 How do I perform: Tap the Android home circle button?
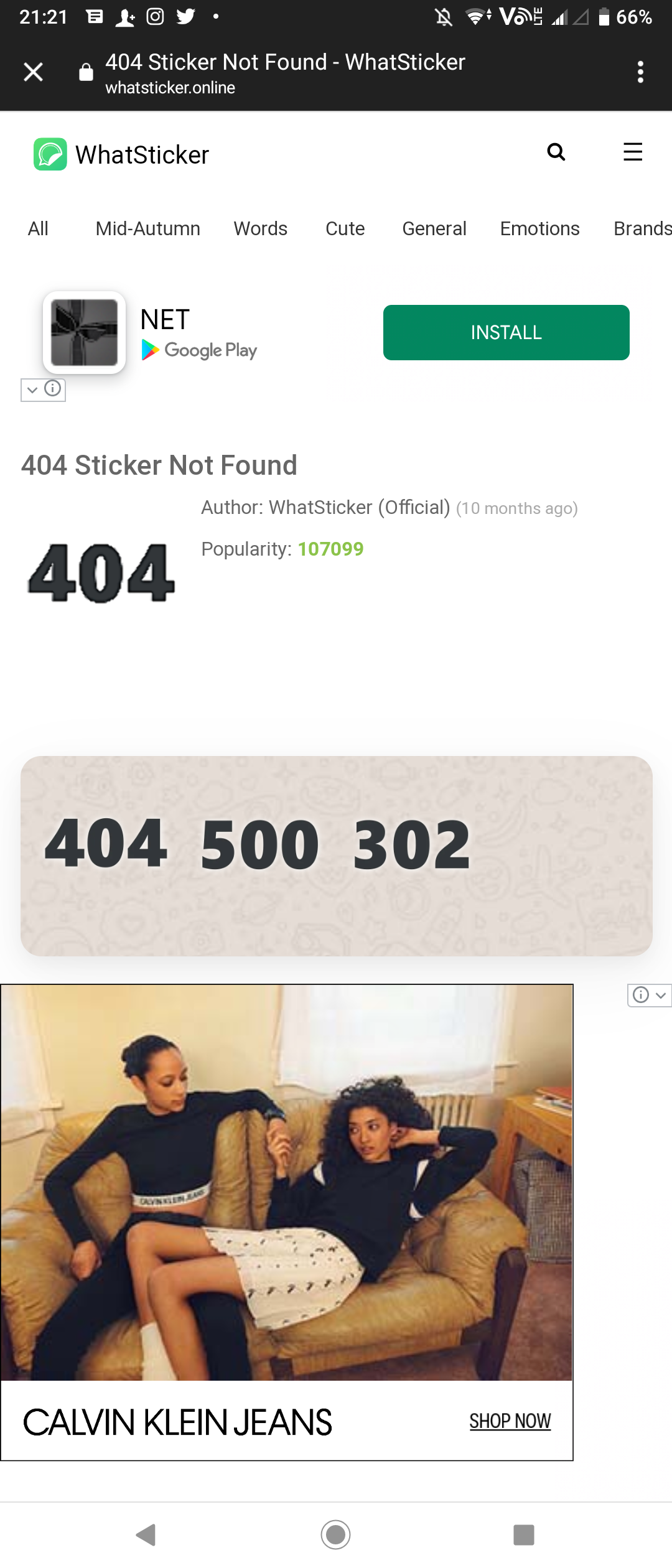click(x=336, y=1535)
